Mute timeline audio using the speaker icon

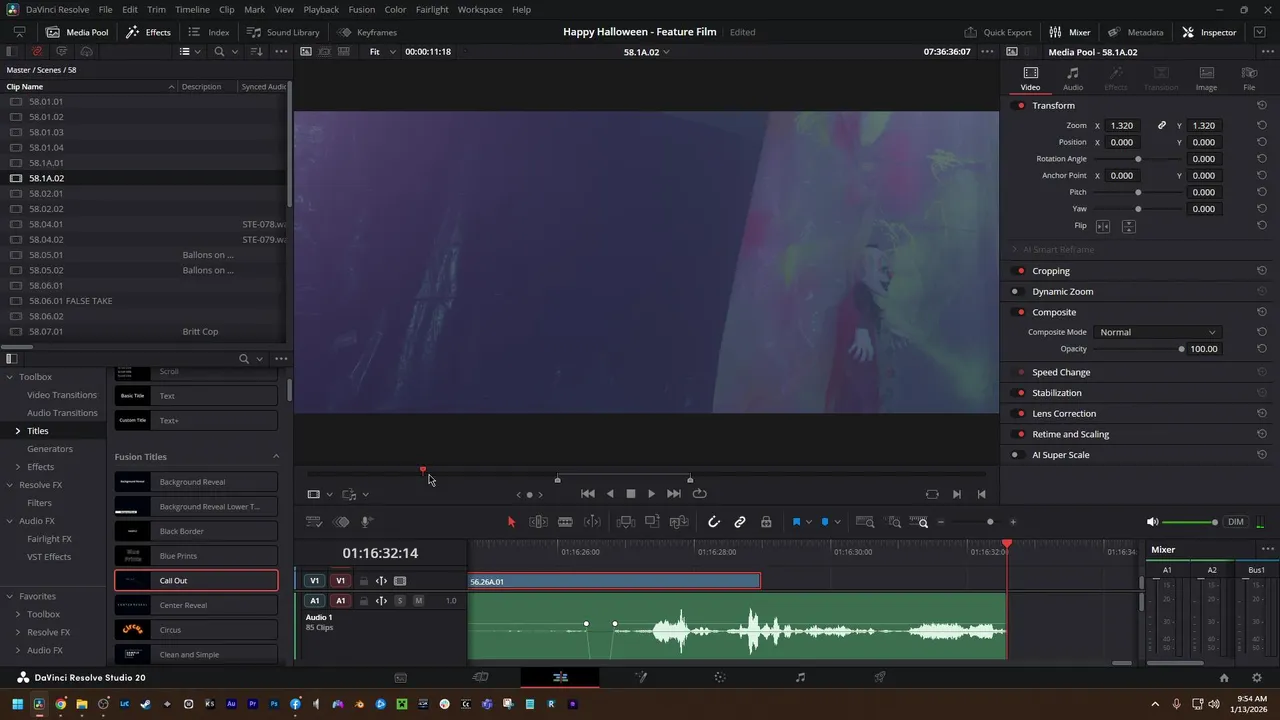(1152, 522)
